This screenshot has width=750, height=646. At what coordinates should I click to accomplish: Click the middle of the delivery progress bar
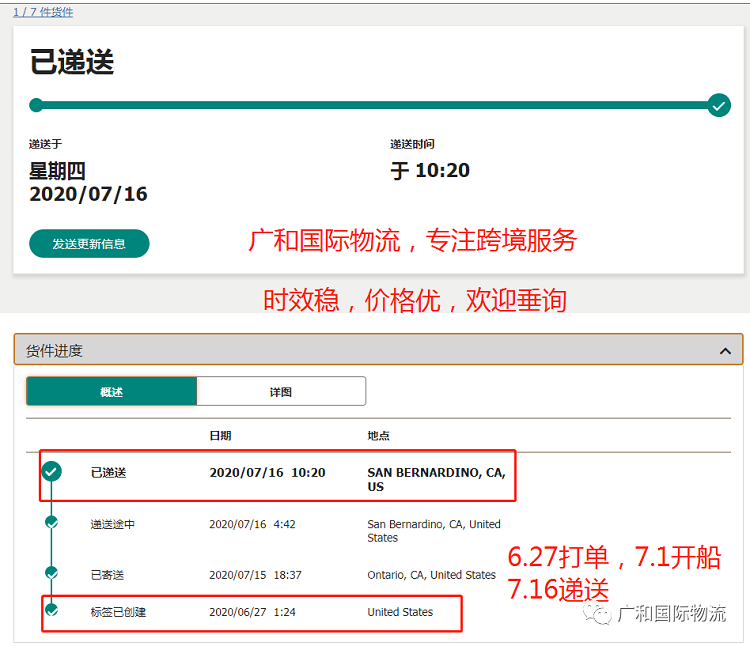tap(376, 105)
